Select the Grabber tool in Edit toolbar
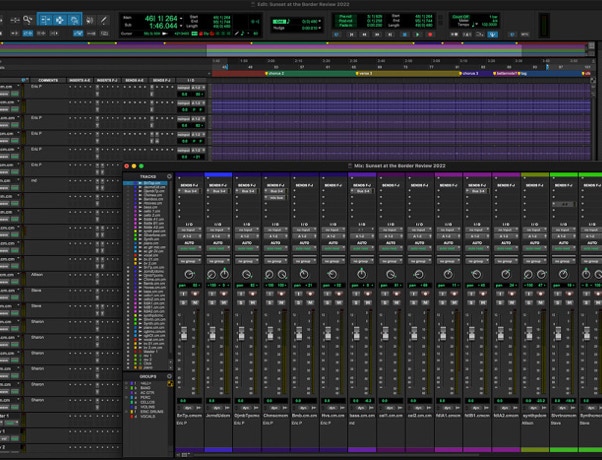Image resolution: width=602 pixels, height=460 pixels. tap(74, 20)
